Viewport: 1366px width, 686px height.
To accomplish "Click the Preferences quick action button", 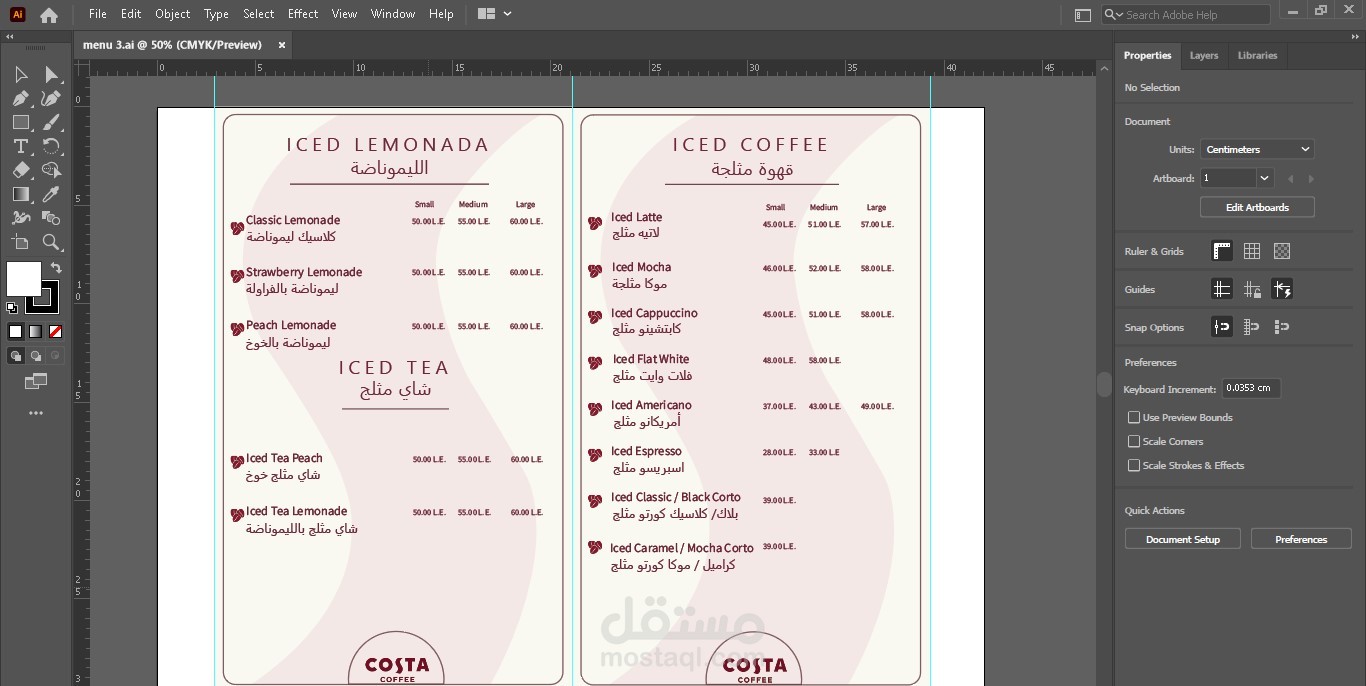I will pyautogui.click(x=1301, y=539).
